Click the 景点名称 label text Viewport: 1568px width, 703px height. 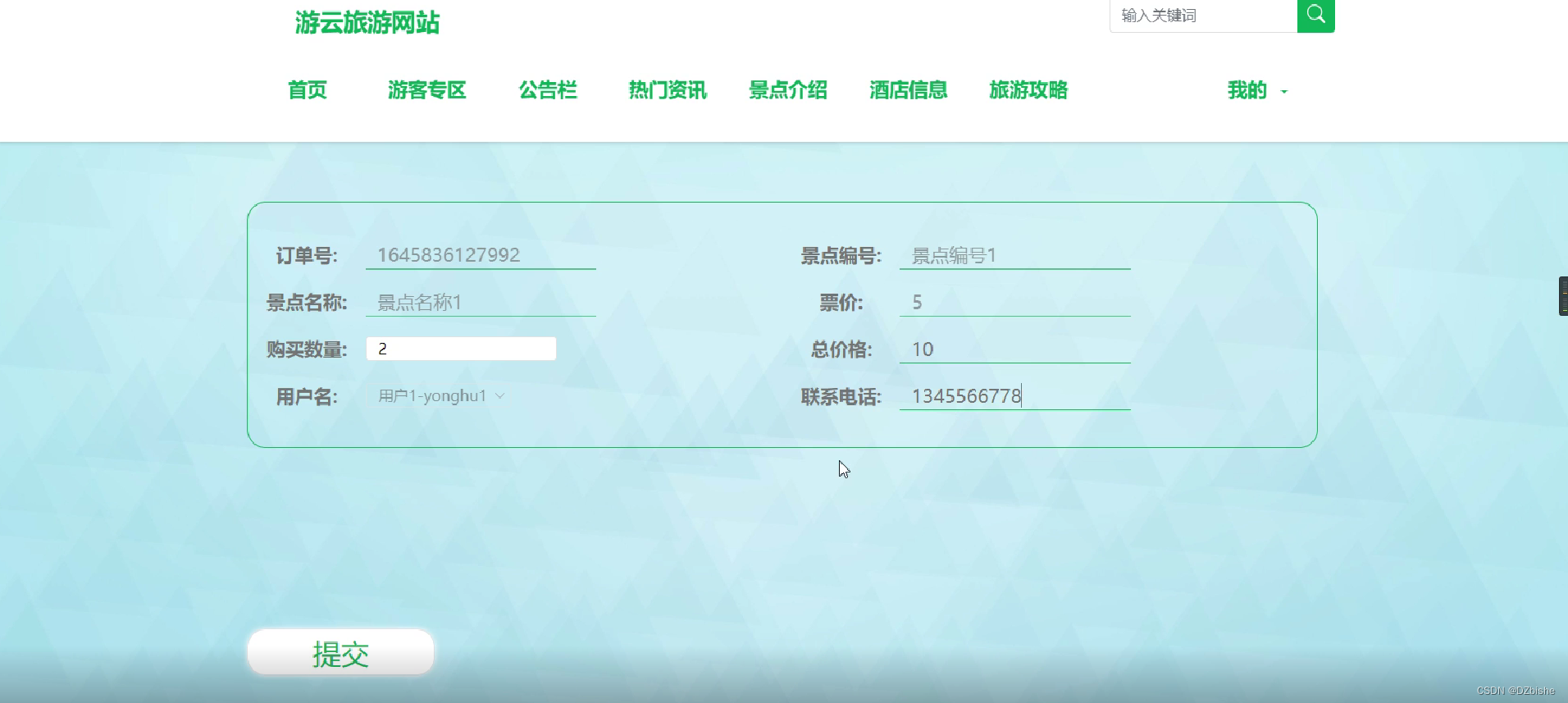click(x=307, y=303)
